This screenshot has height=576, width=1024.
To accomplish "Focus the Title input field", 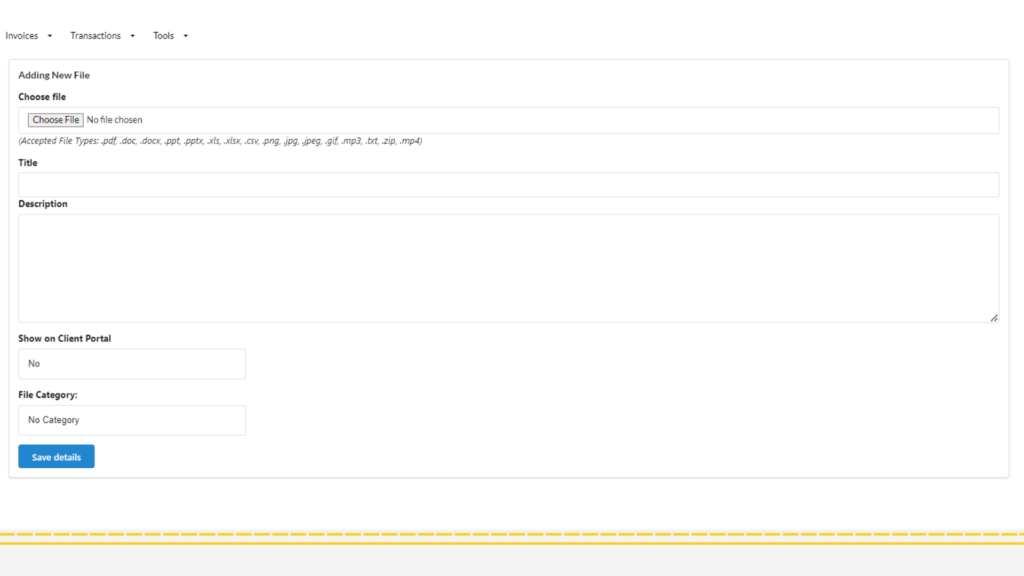I will tap(509, 185).
